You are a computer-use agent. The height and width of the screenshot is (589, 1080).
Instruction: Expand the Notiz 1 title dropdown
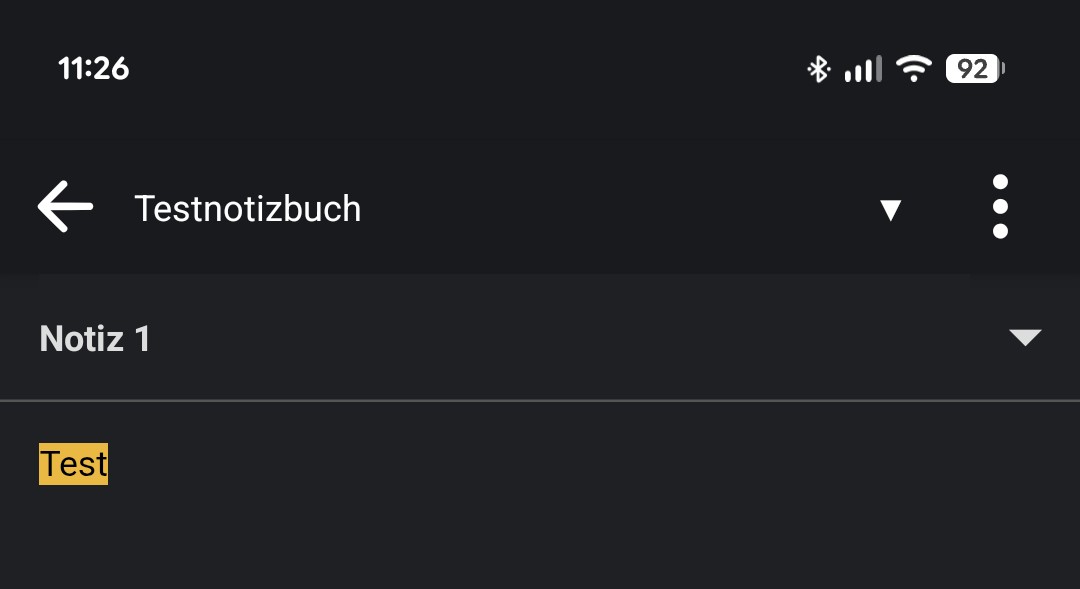tap(1025, 338)
